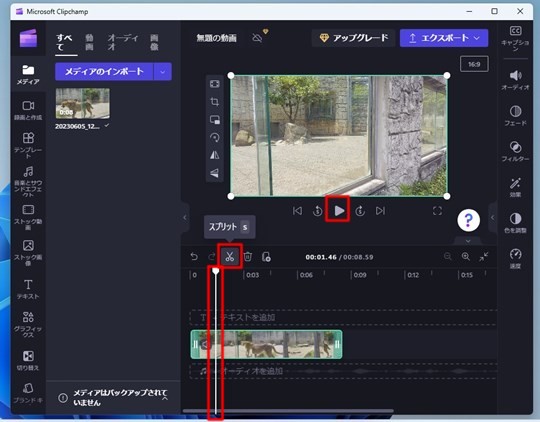Screen dimensions: 540x422
Task: Rewind five seconds in preview
Action: 318,210
